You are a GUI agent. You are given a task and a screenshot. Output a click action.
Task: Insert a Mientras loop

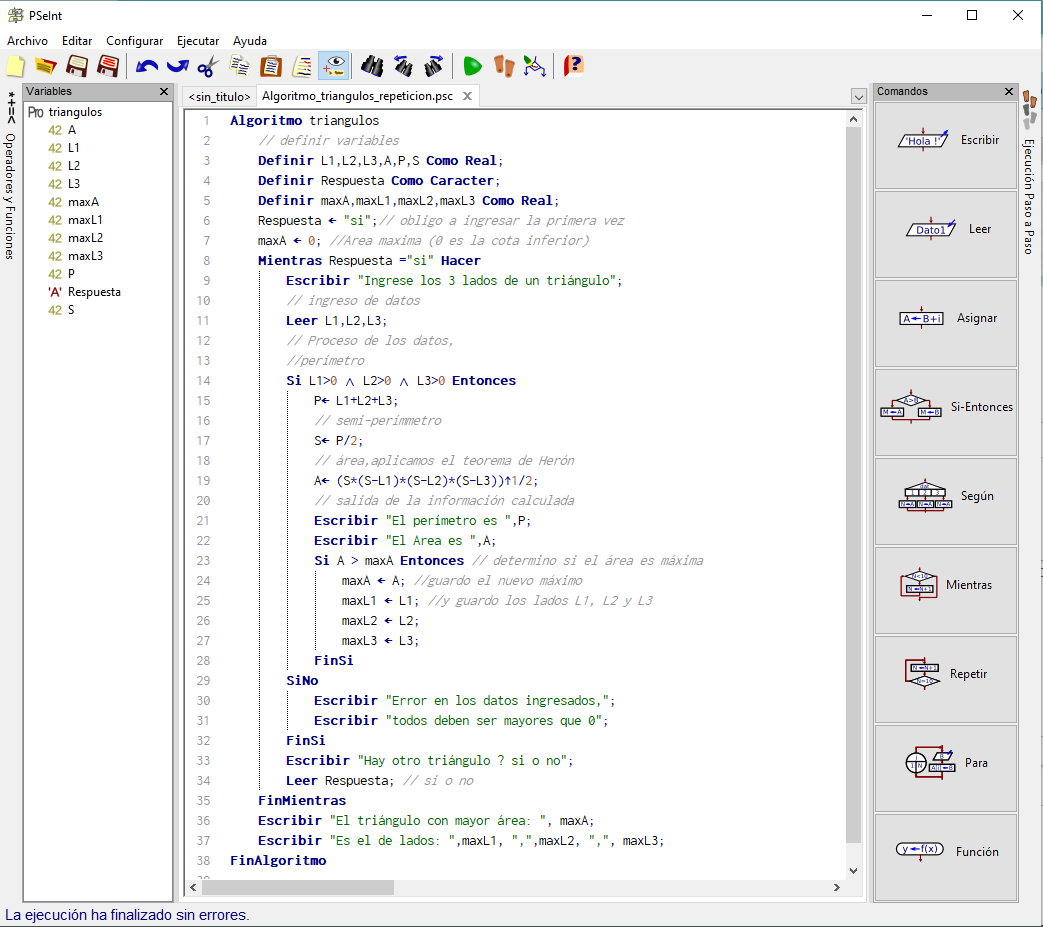946,591
